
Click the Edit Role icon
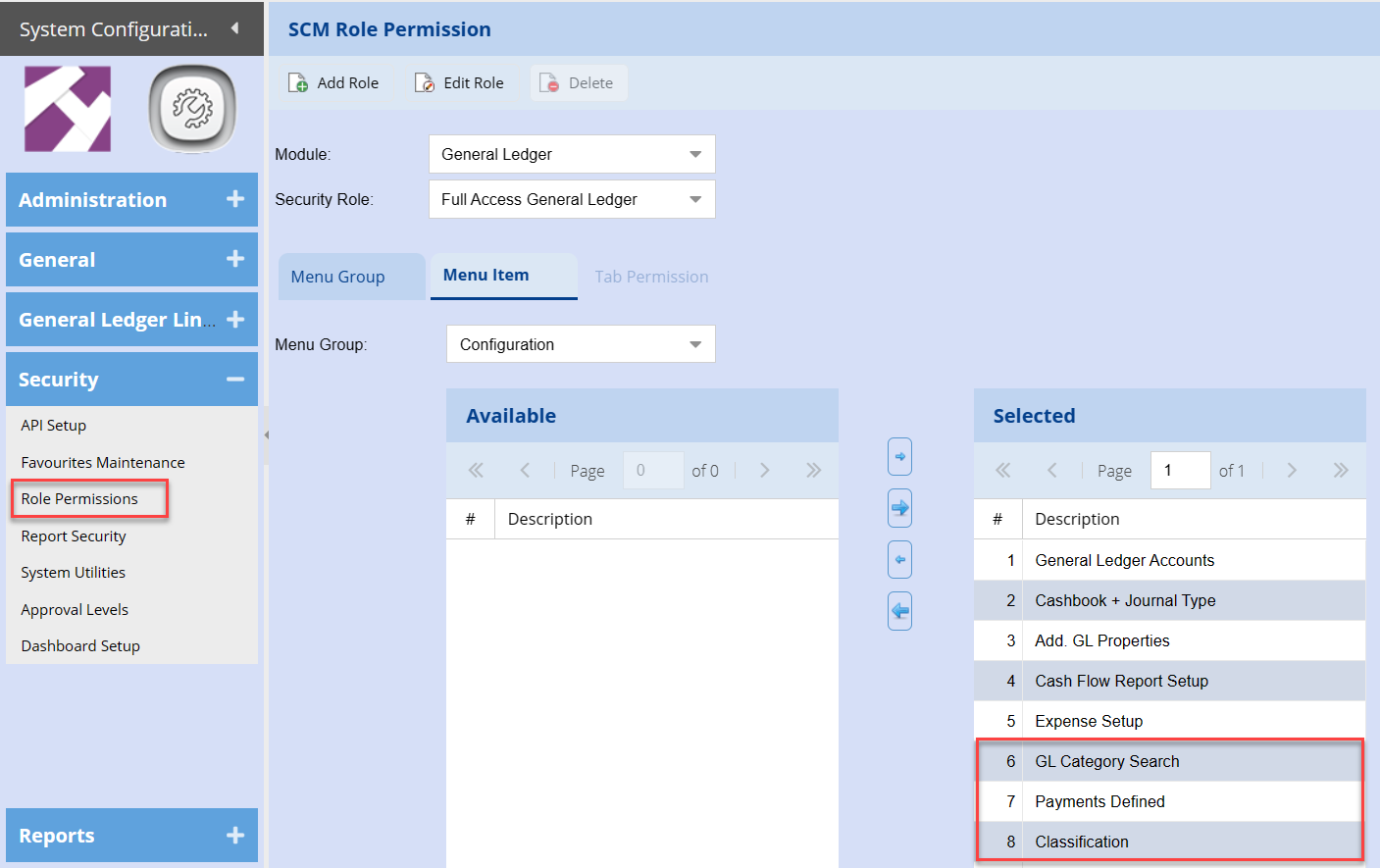pyautogui.click(x=425, y=83)
